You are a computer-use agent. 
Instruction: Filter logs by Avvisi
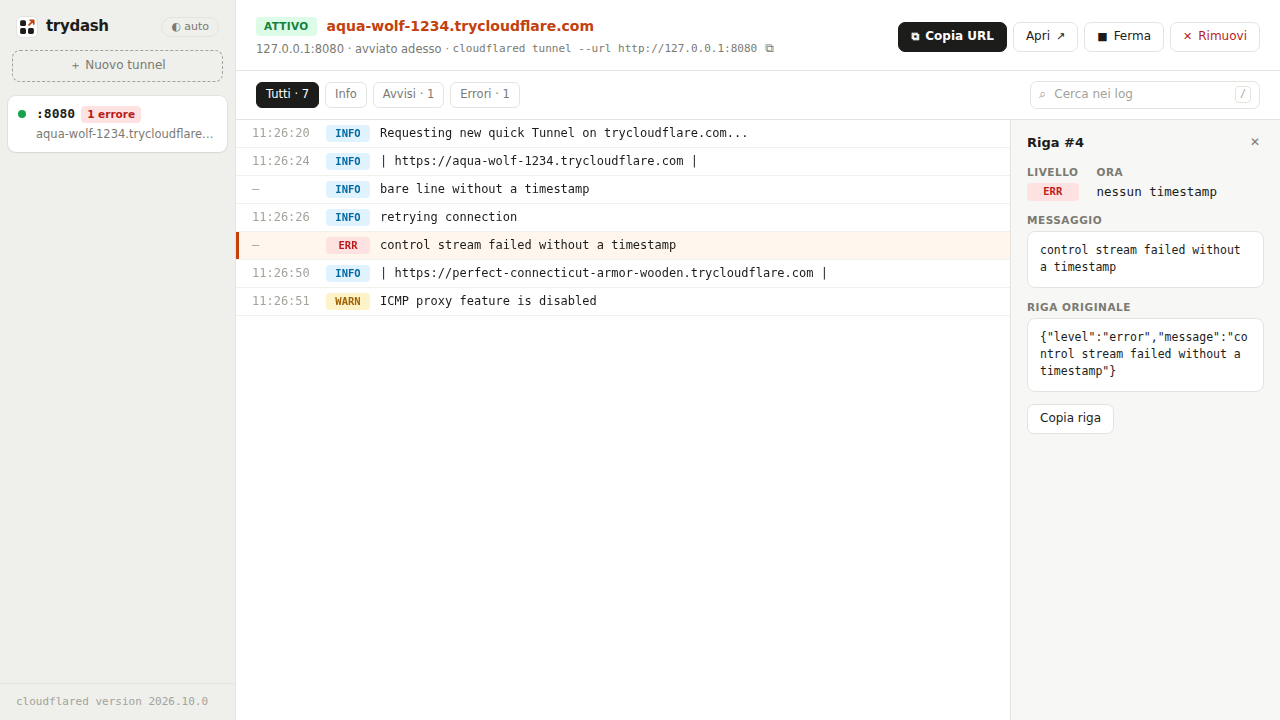pos(408,95)
